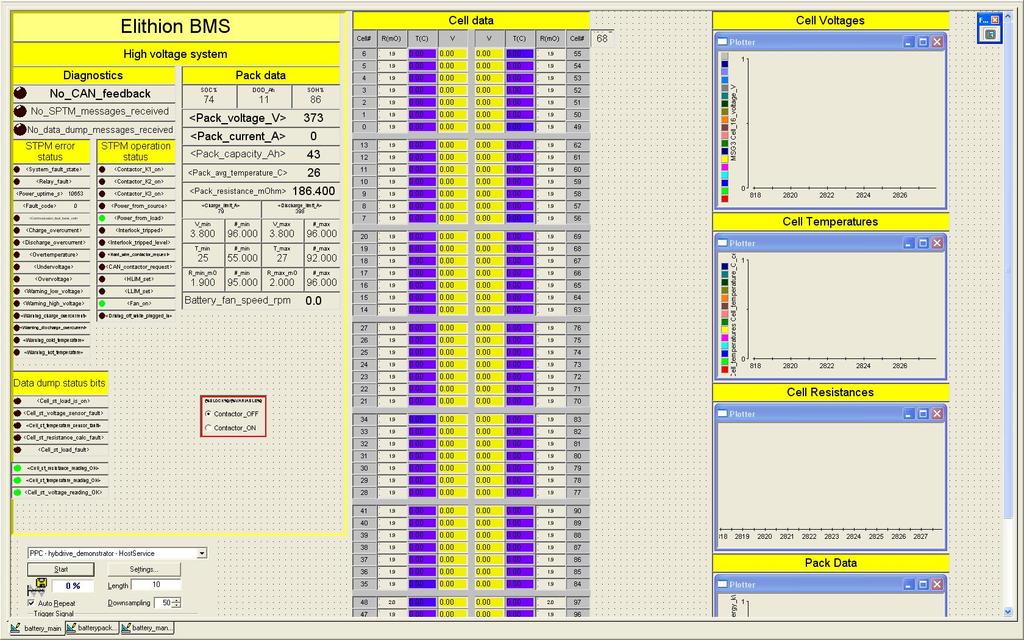Screen dimensions: 1024x640
Task: Click the LLIM_set LED indicator
Action: coord(102,291)
